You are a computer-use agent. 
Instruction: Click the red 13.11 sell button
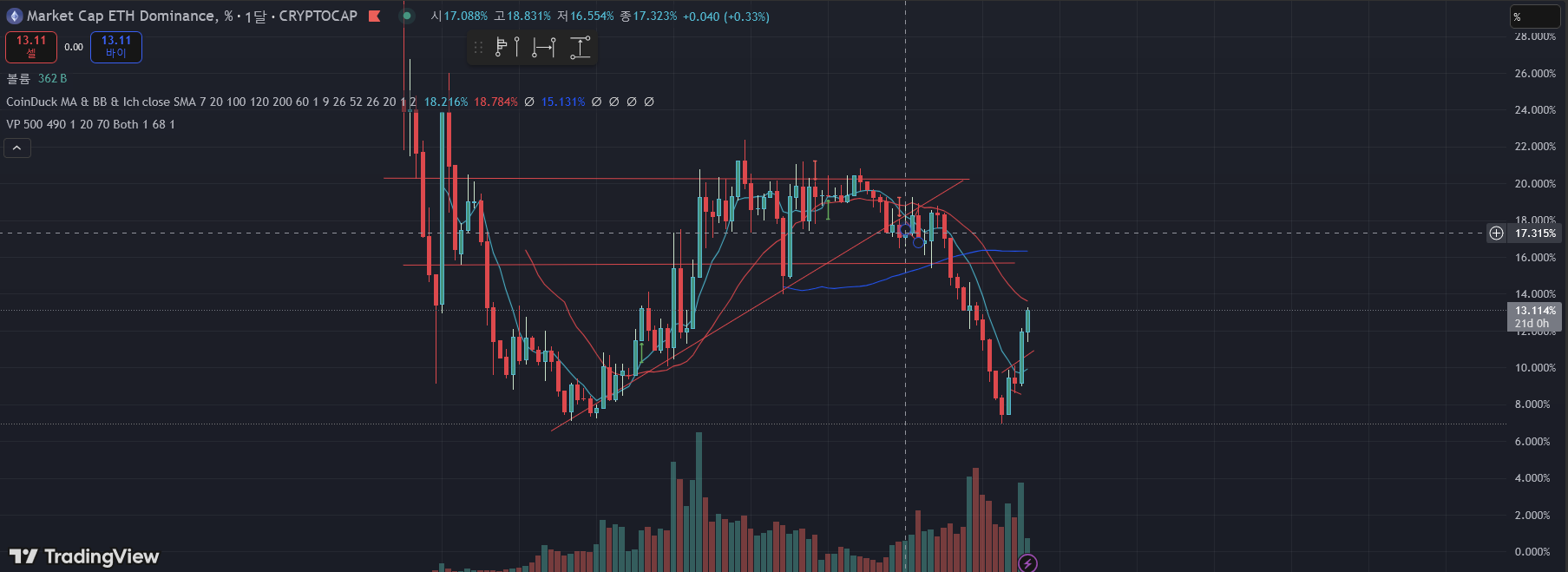pyautogui.click(x=31, y=47)
